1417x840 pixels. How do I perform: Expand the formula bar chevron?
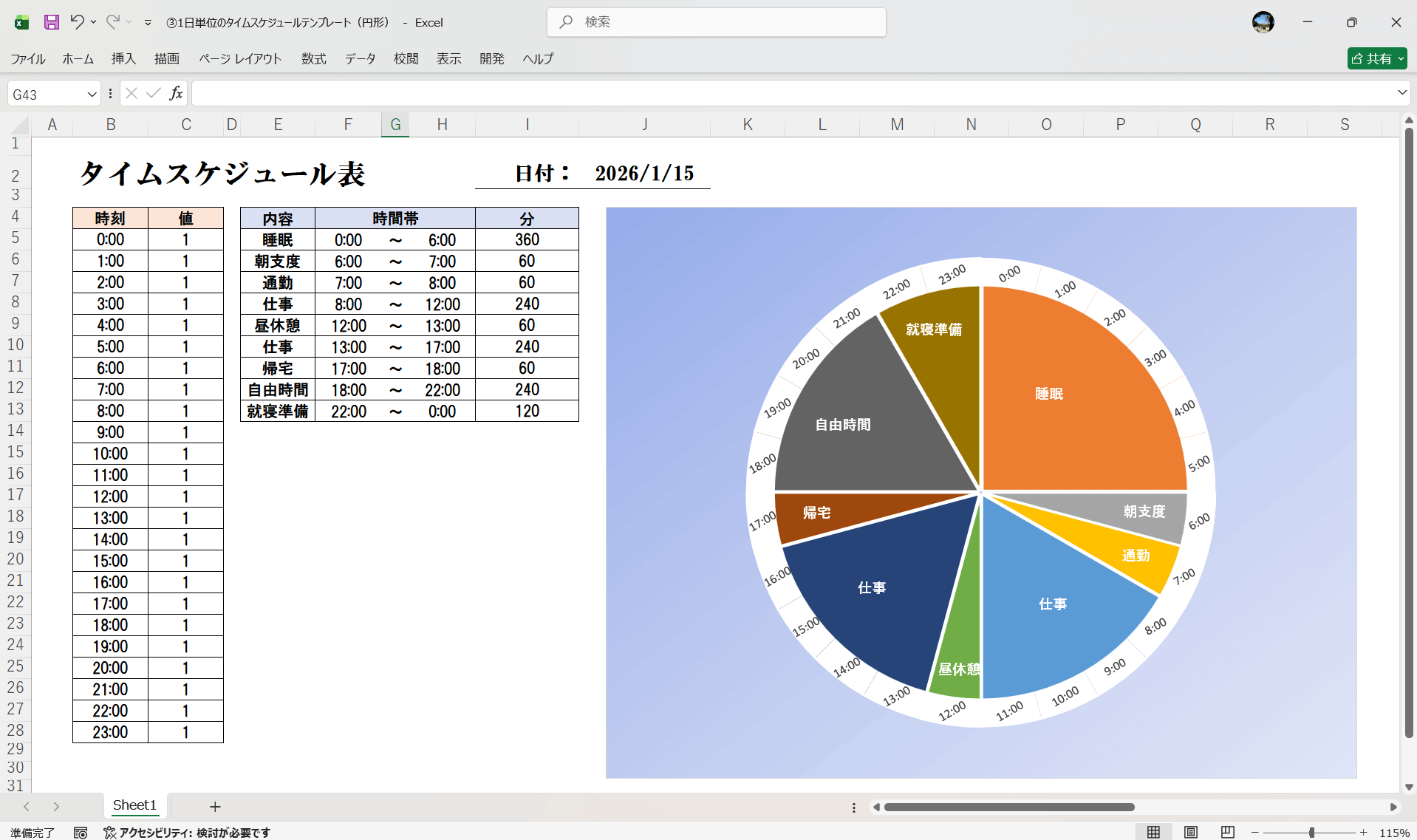1401,93
